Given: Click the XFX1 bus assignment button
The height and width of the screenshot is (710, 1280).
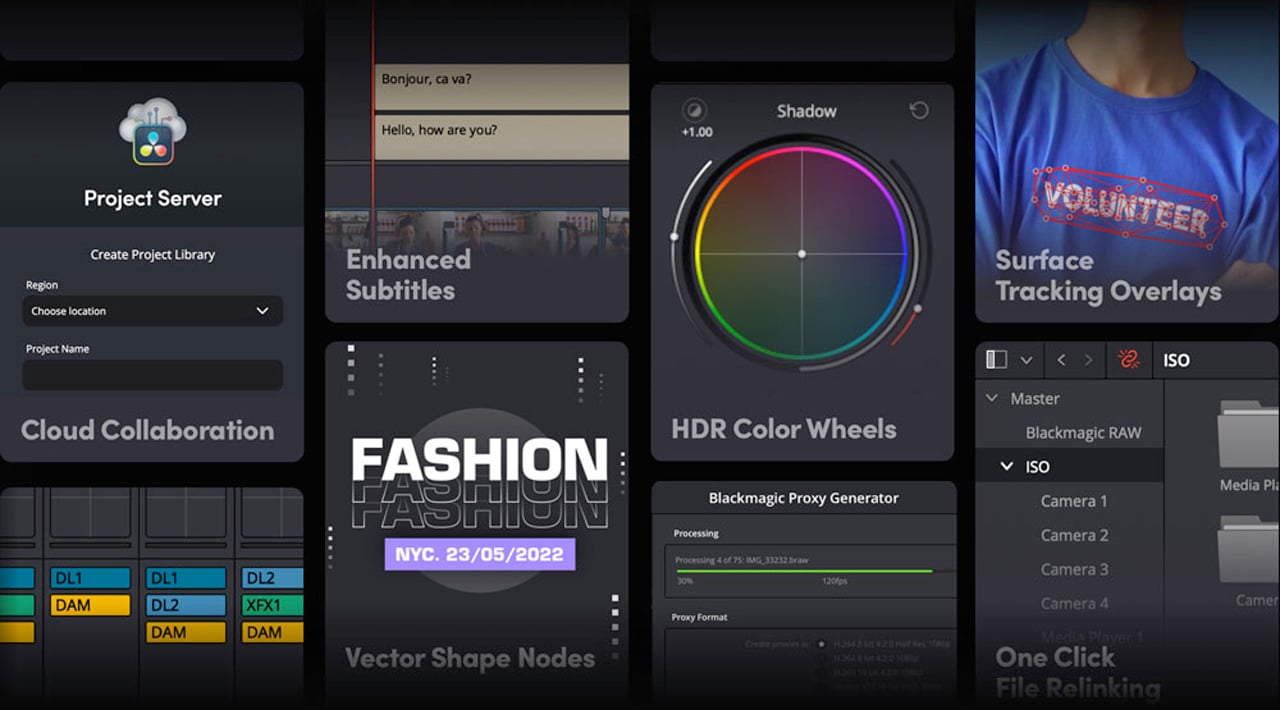Looking at the screenshot, I should click(273, 605).
